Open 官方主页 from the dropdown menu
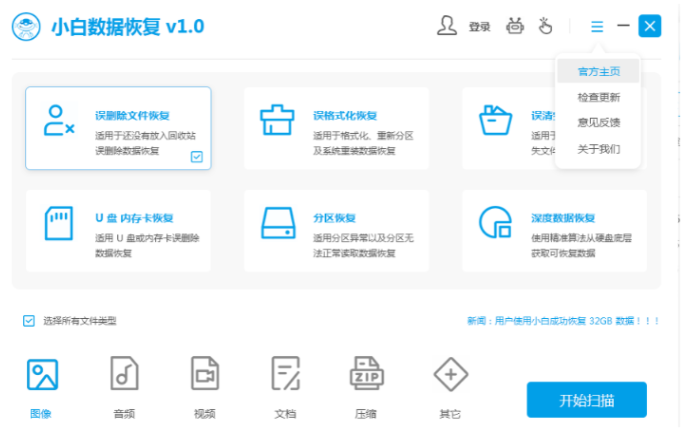682x448 pixels. (x=598, y=72)
